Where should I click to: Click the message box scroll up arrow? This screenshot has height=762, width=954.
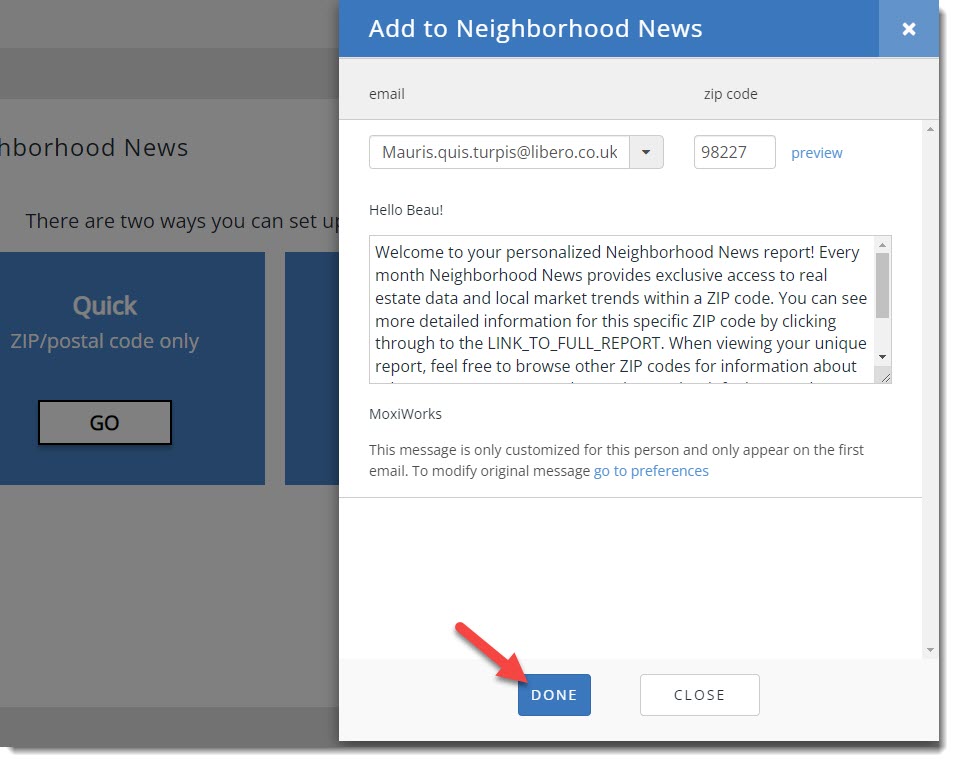(x=882, y=245)
